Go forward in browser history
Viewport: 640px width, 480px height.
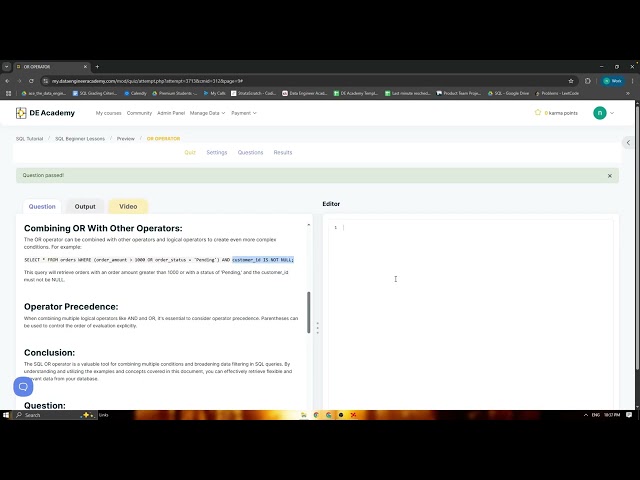(x=19, y=81)
